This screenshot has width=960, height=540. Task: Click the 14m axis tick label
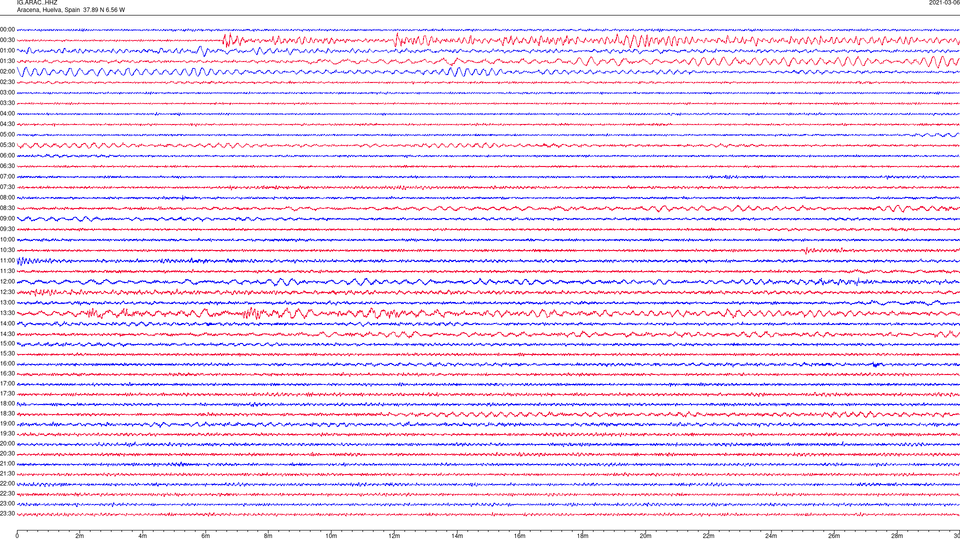457,536
